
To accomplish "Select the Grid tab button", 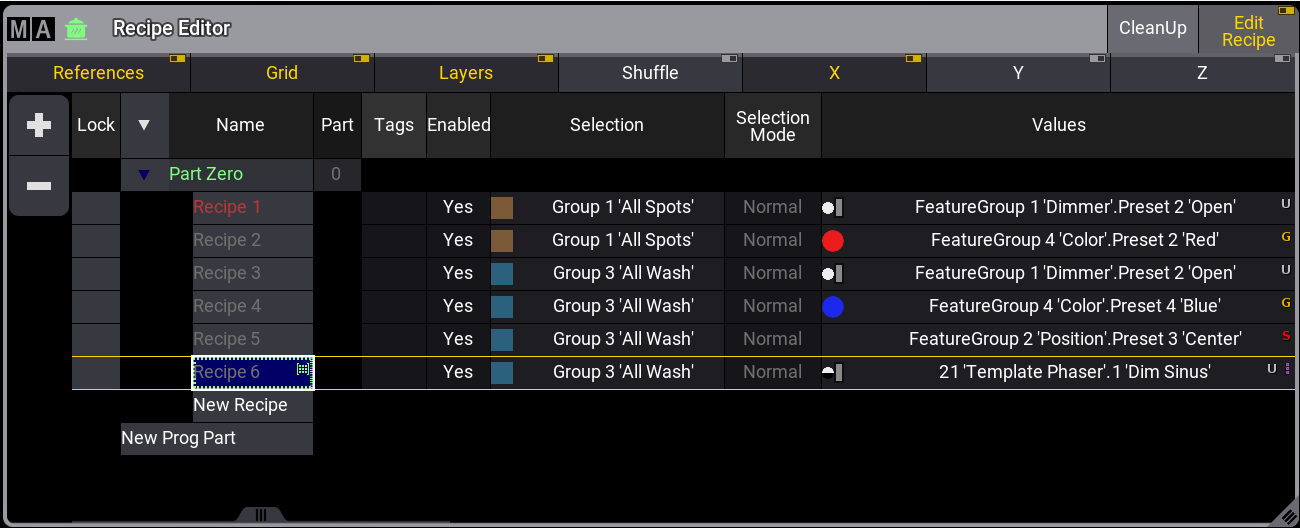I will [282, 73].
